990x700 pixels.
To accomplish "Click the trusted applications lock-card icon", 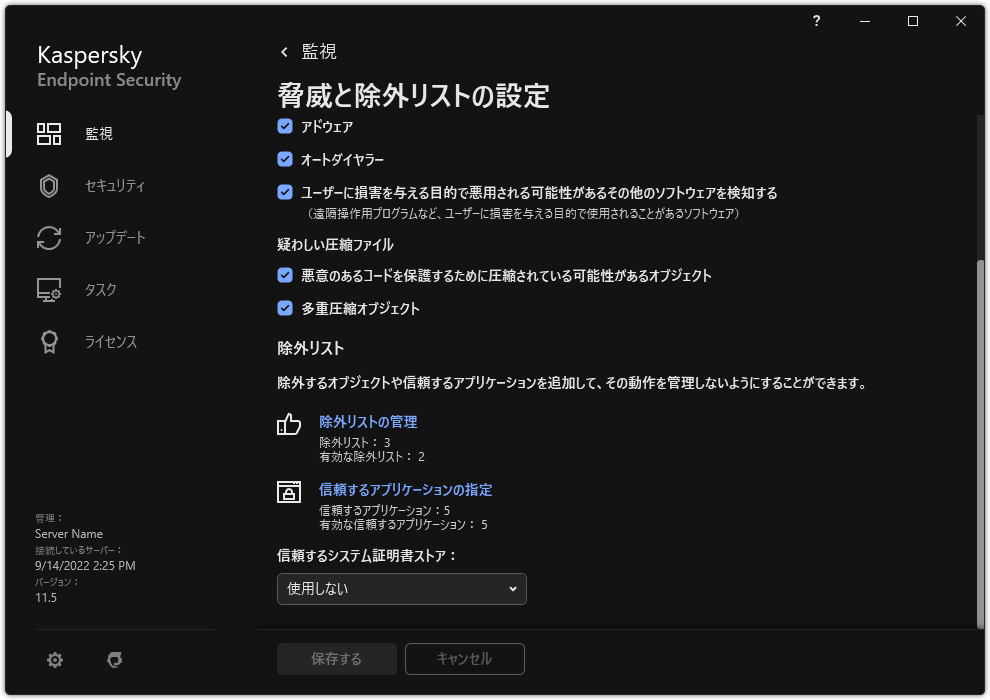I will pyautogui.click(x=289, y=491).
